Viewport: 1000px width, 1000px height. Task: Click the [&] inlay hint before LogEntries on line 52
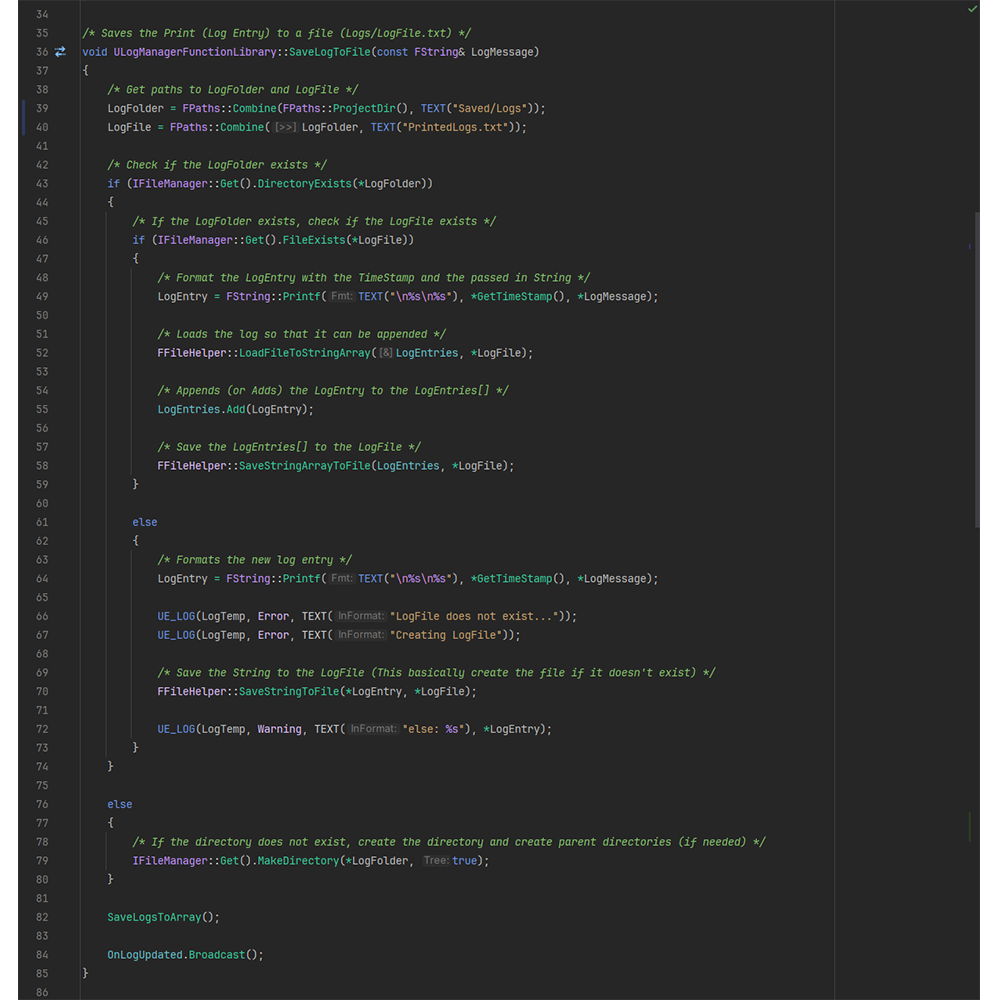click(385, 353)
